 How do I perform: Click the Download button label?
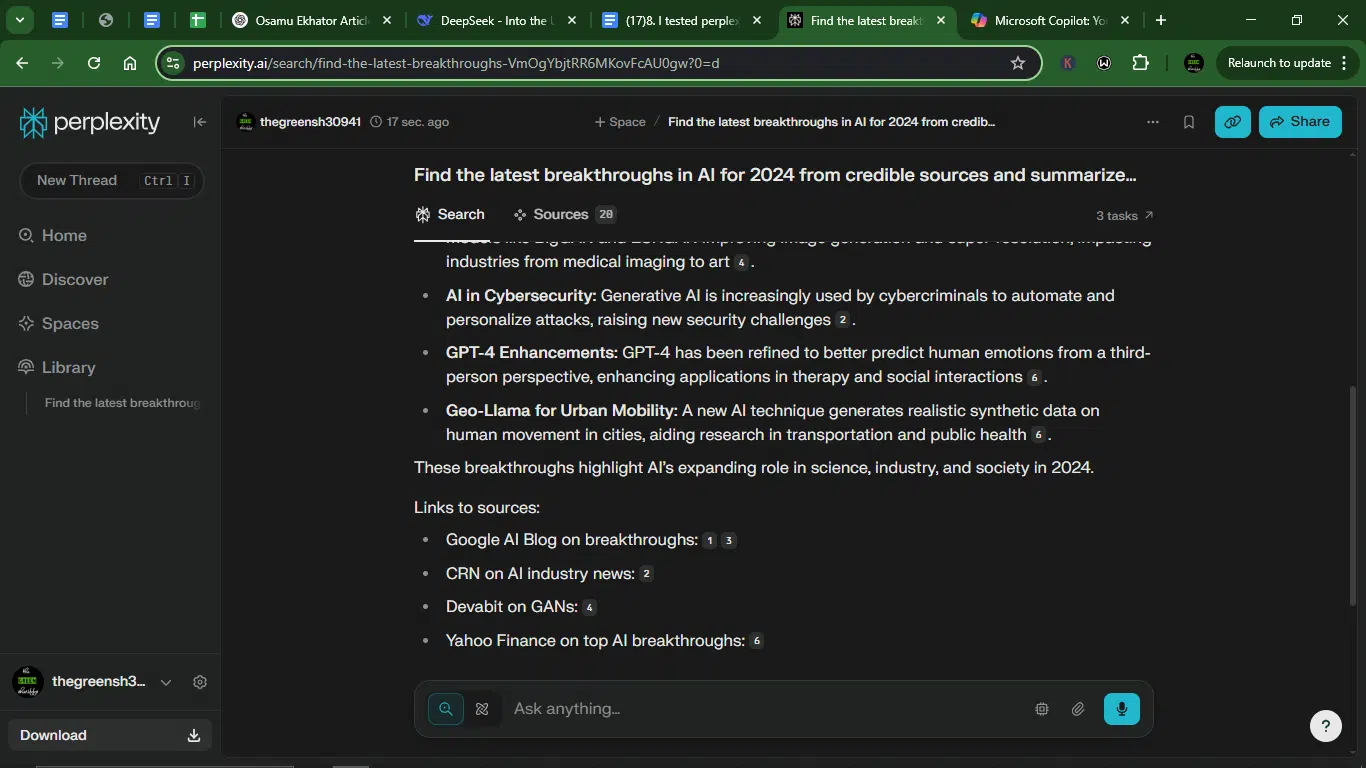click(x=53, y=736)
